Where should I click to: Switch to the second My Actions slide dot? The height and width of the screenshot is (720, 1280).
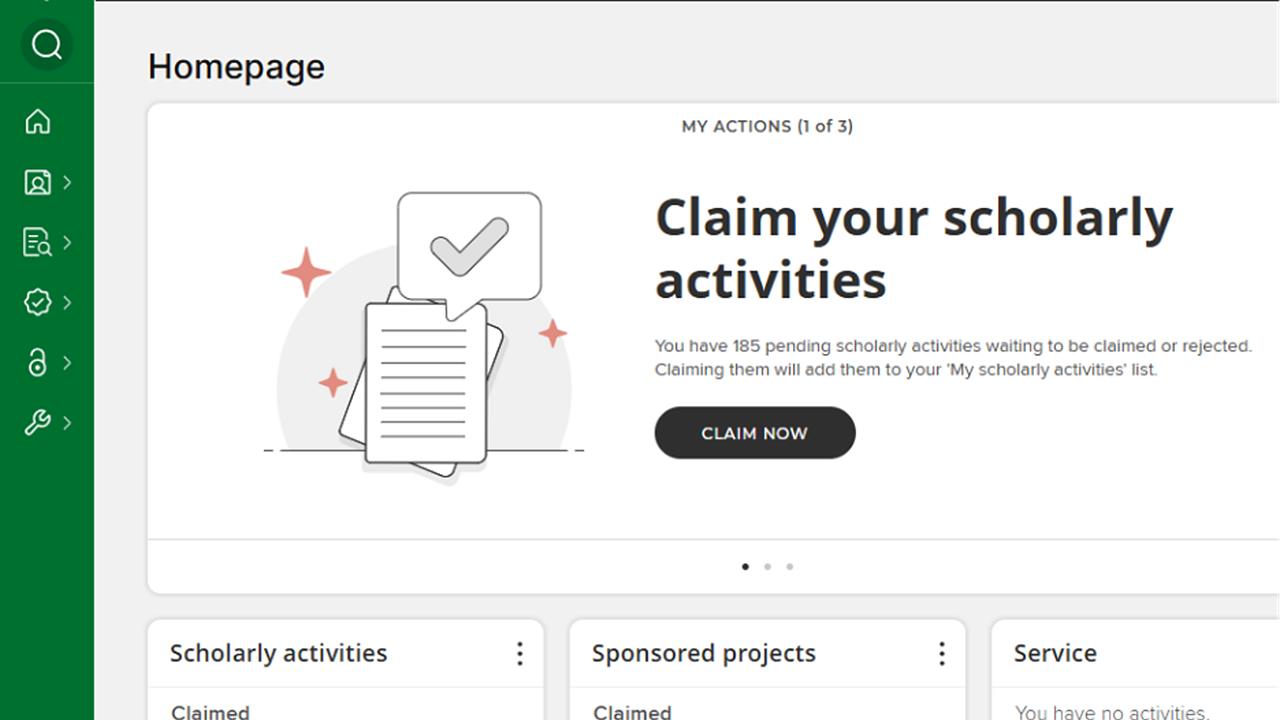click(767, 567)
